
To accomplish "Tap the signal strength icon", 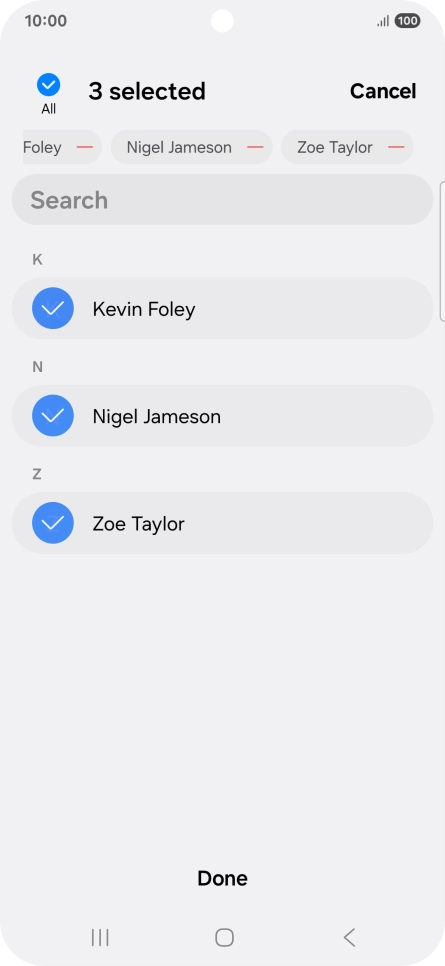I will [x=383, y=22].
